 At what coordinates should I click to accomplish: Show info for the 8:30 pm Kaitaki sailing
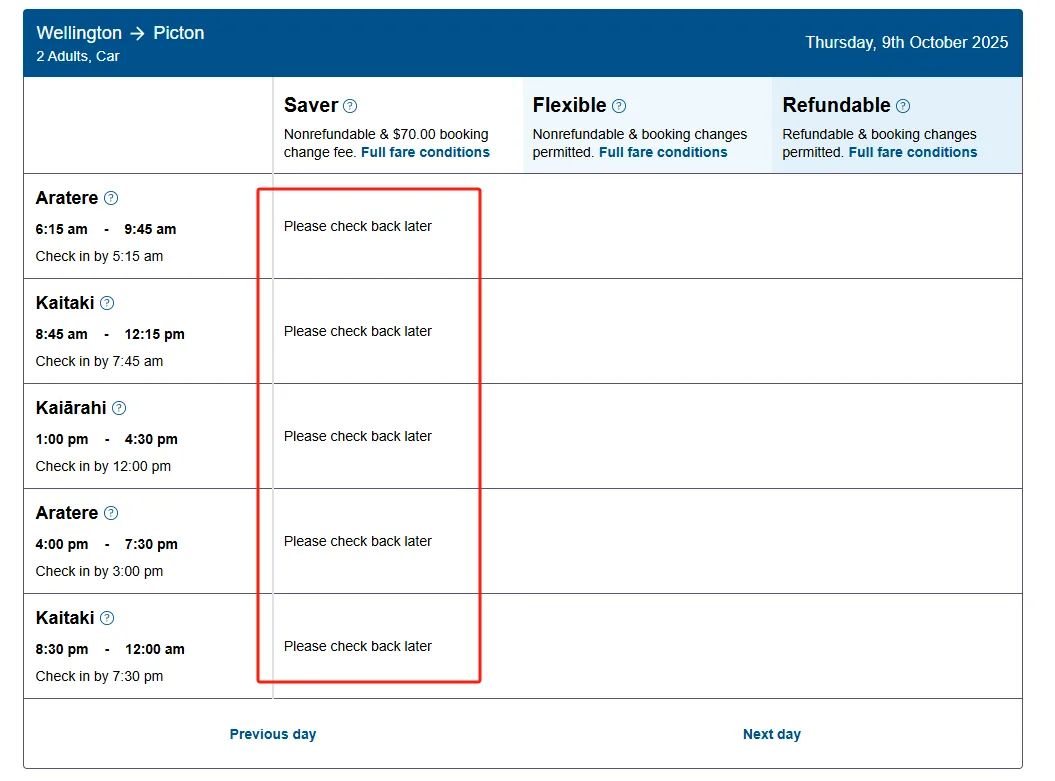107,618
